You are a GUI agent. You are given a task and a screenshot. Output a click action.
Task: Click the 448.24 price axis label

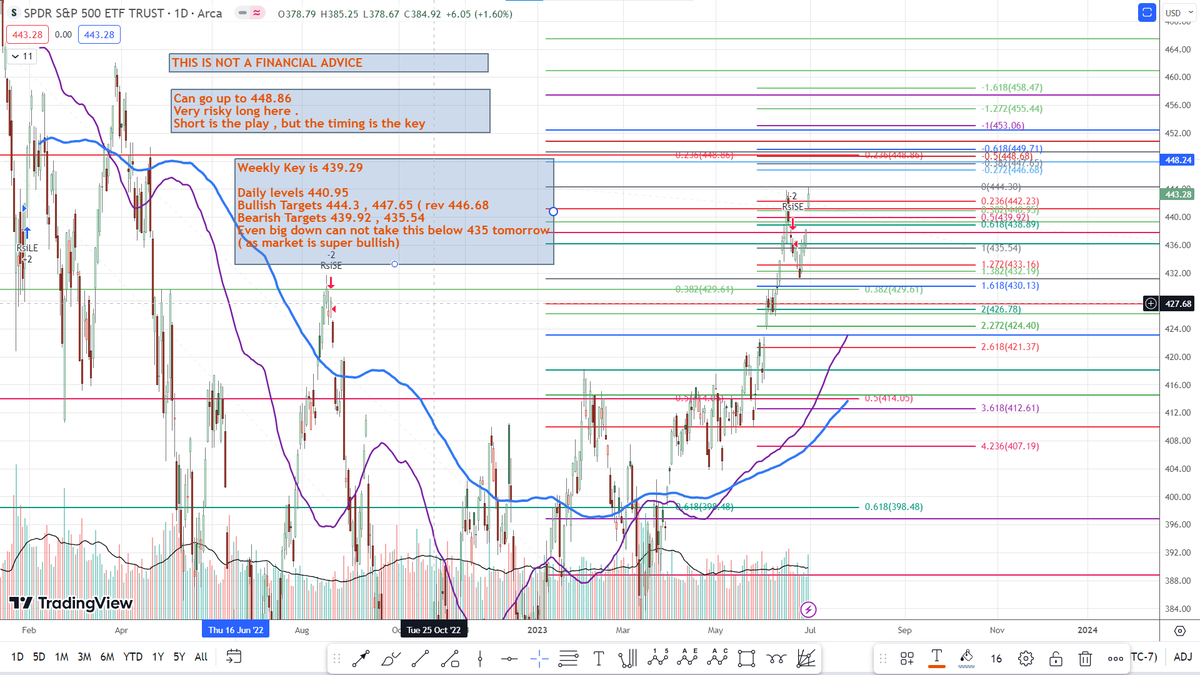pyautogui.click(x=1178, y=159)
